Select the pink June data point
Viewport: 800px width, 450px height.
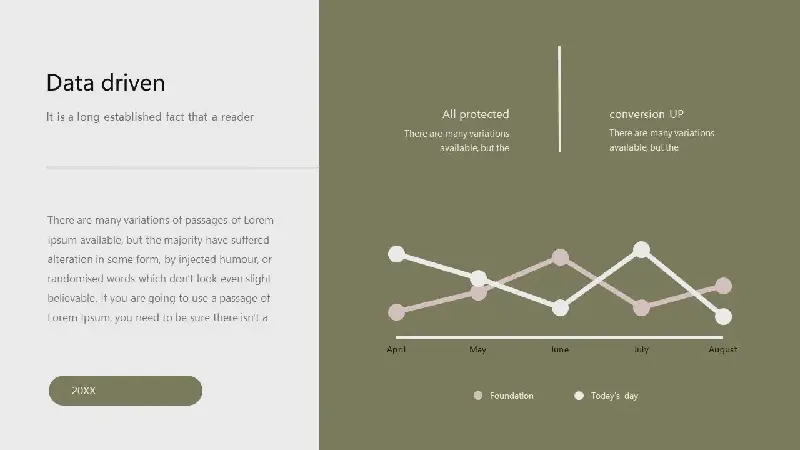(x=560, y=258)
